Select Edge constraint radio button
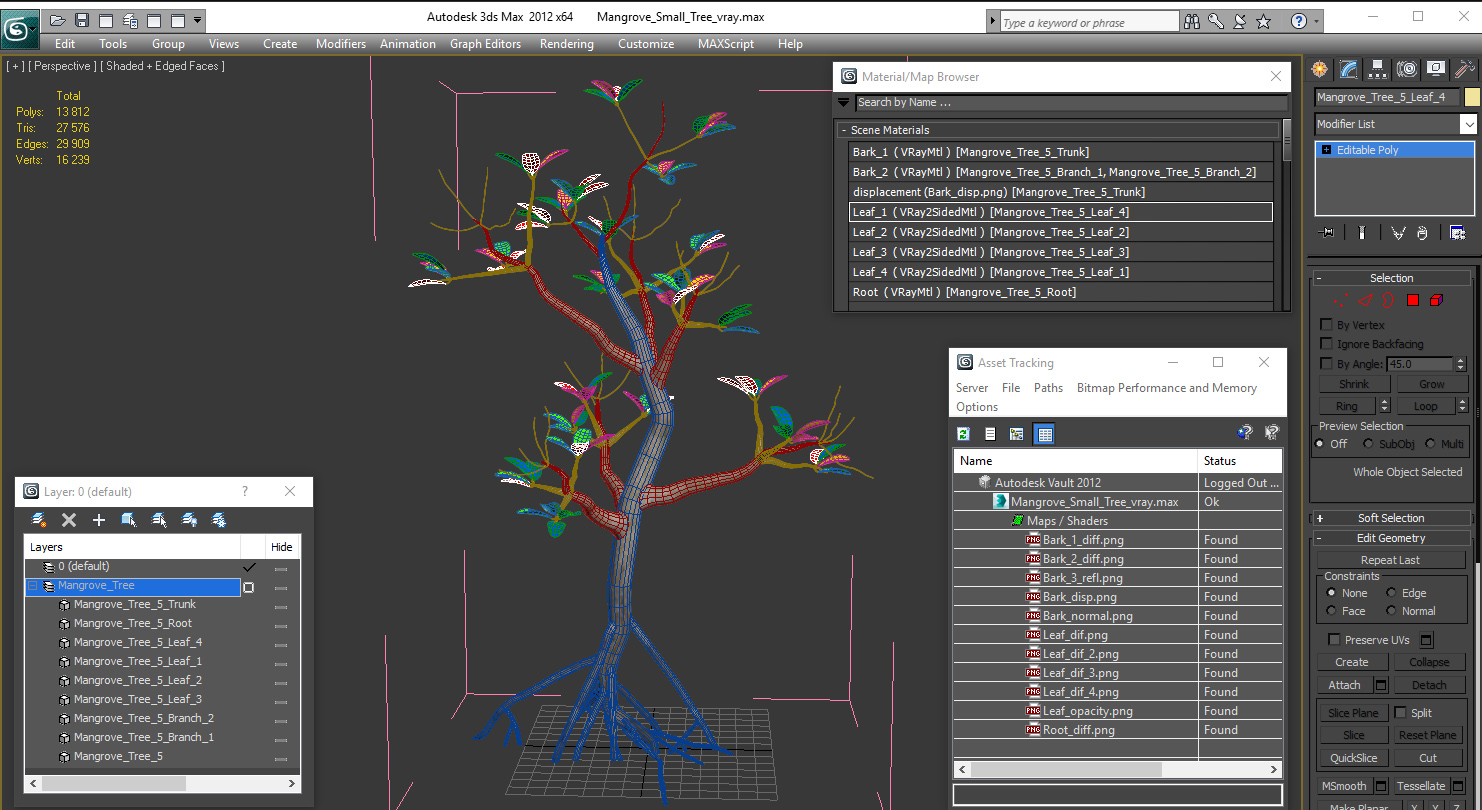The height and width of the screenshot is (810, 1482). [x=1391, y=593]
